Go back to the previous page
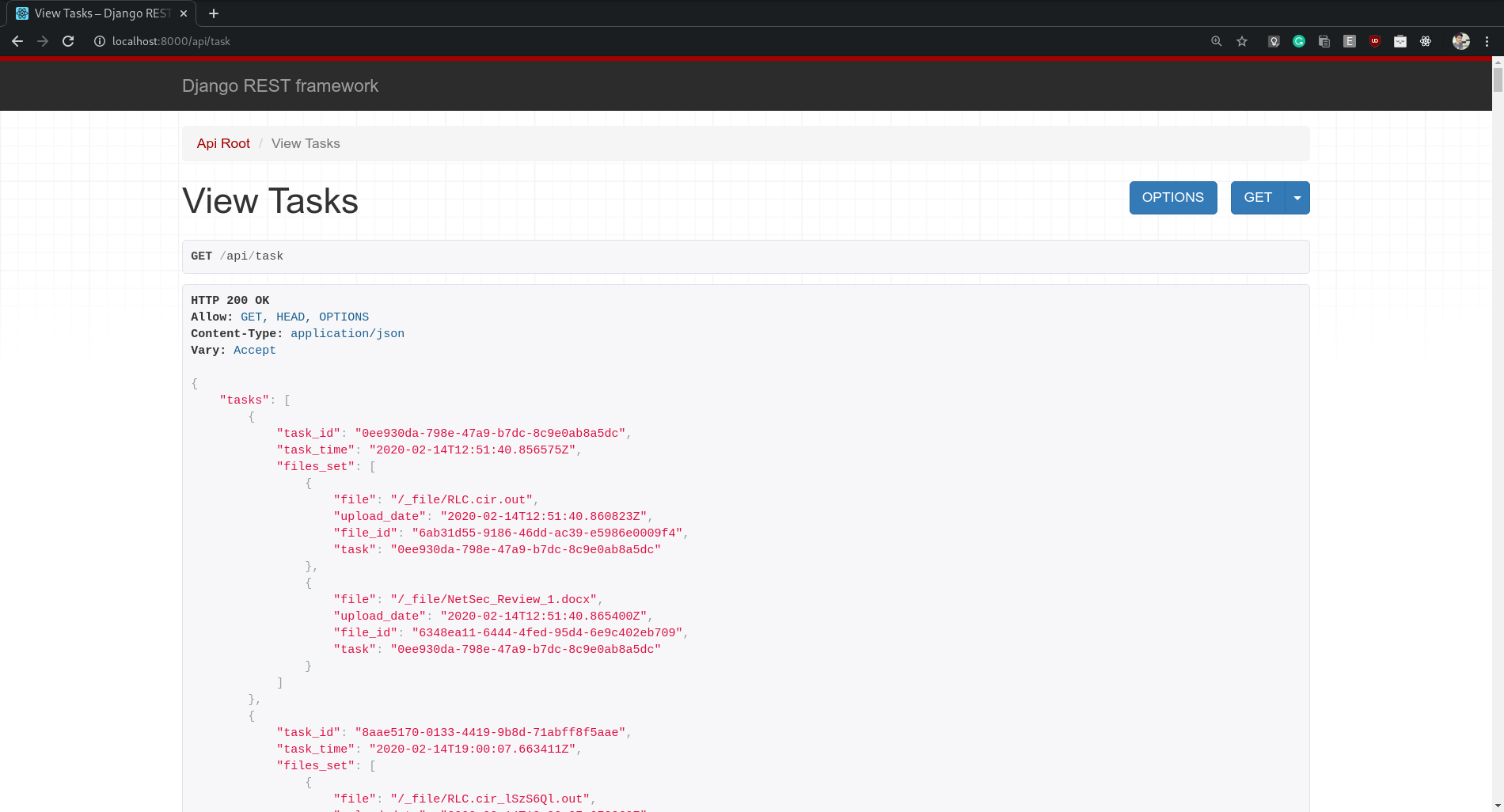Image resolution: width=1504 pixels, height=812 pixels. pyautogui.click(x=17, y=41)
